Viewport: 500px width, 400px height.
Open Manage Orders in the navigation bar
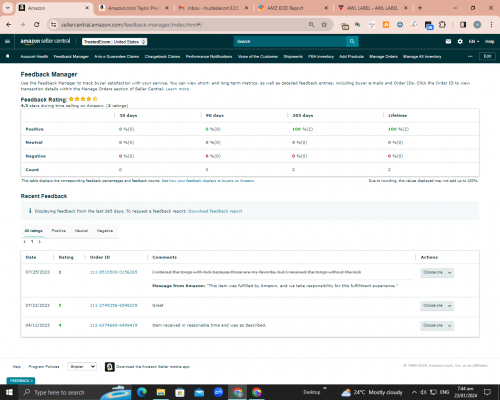coord(383,57)
